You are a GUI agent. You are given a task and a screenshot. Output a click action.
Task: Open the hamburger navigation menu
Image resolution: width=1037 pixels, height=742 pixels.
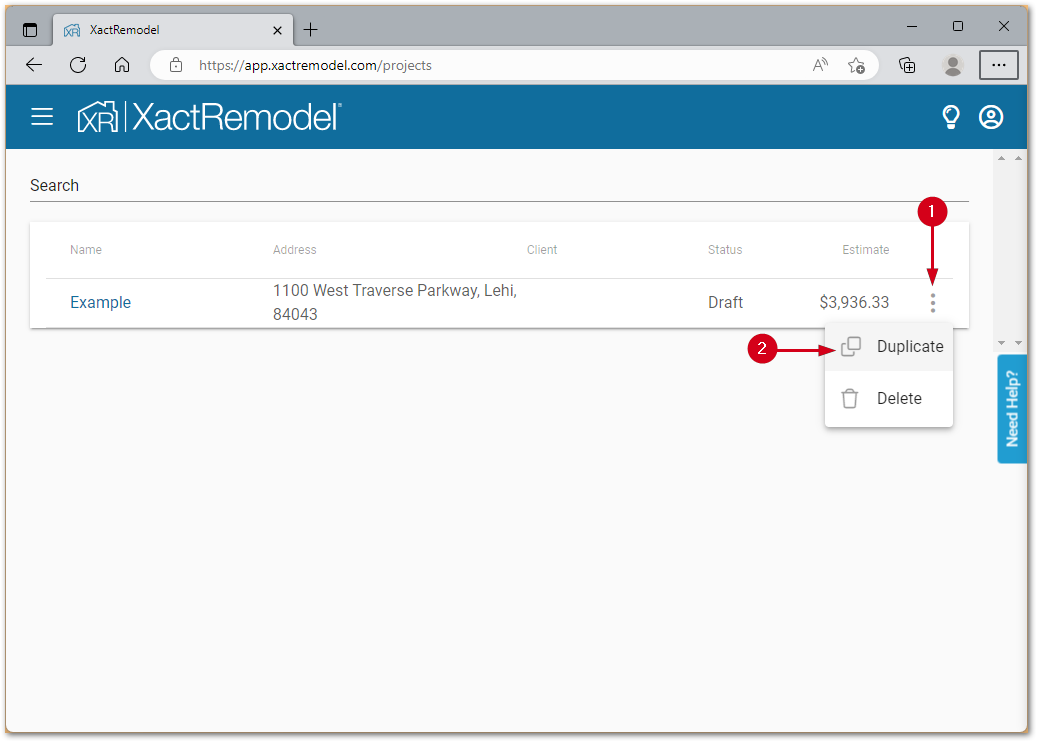[42, 117]
